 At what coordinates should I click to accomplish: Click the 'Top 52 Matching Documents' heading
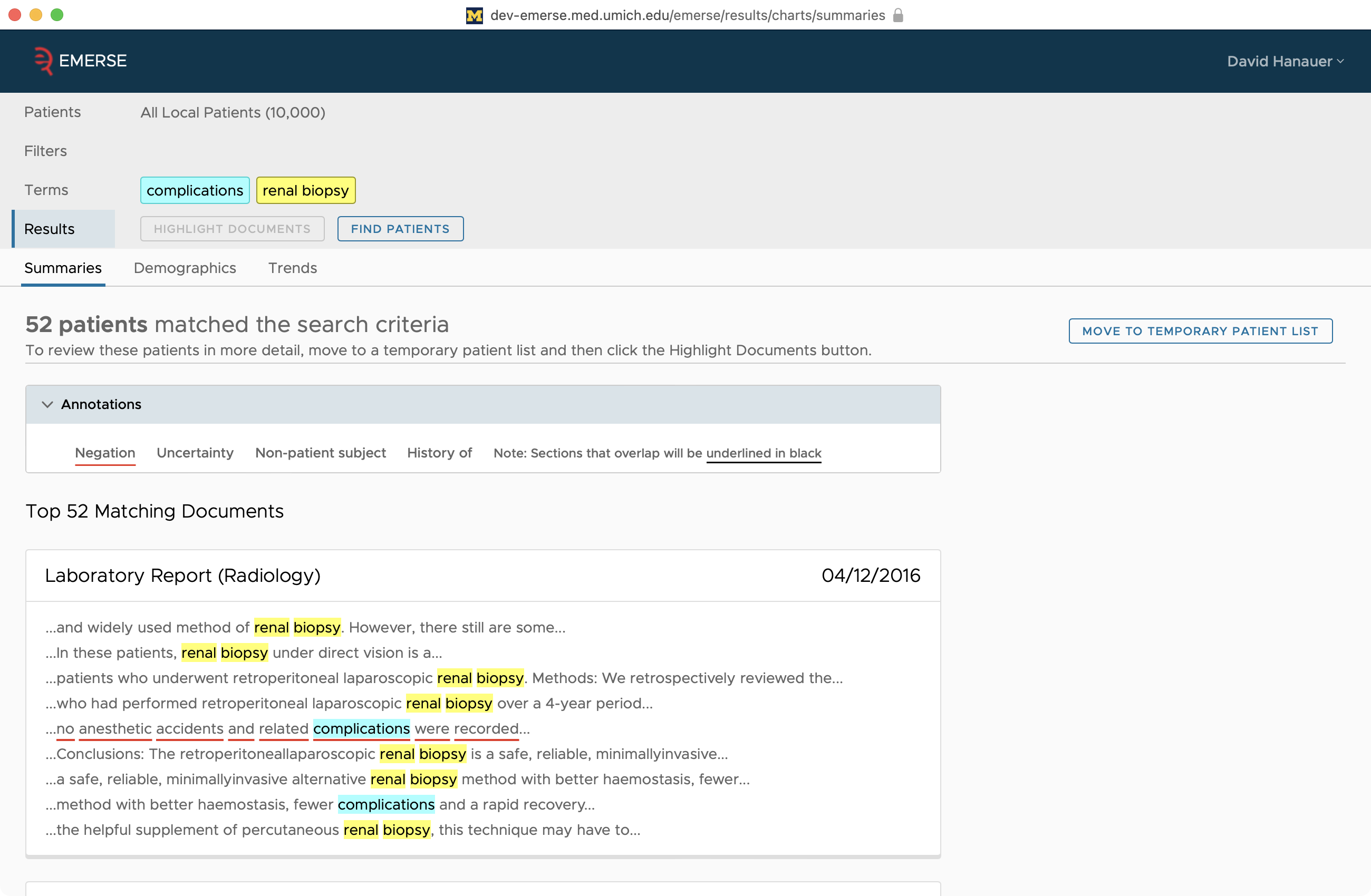pos(155,511)
